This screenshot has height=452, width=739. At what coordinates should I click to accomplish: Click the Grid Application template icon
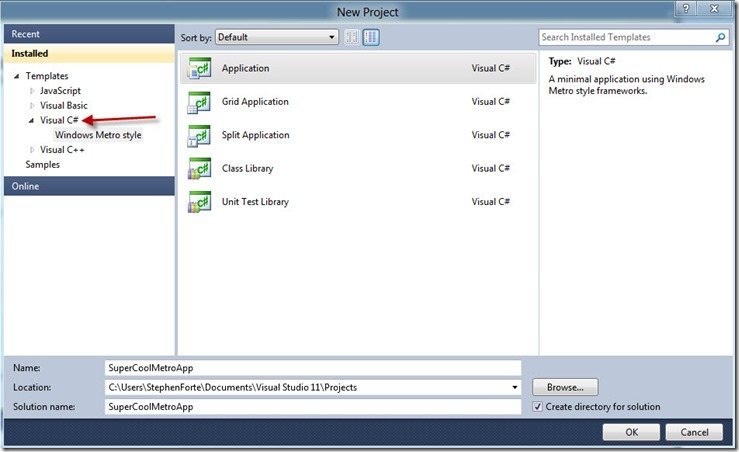tap(199, 102)
